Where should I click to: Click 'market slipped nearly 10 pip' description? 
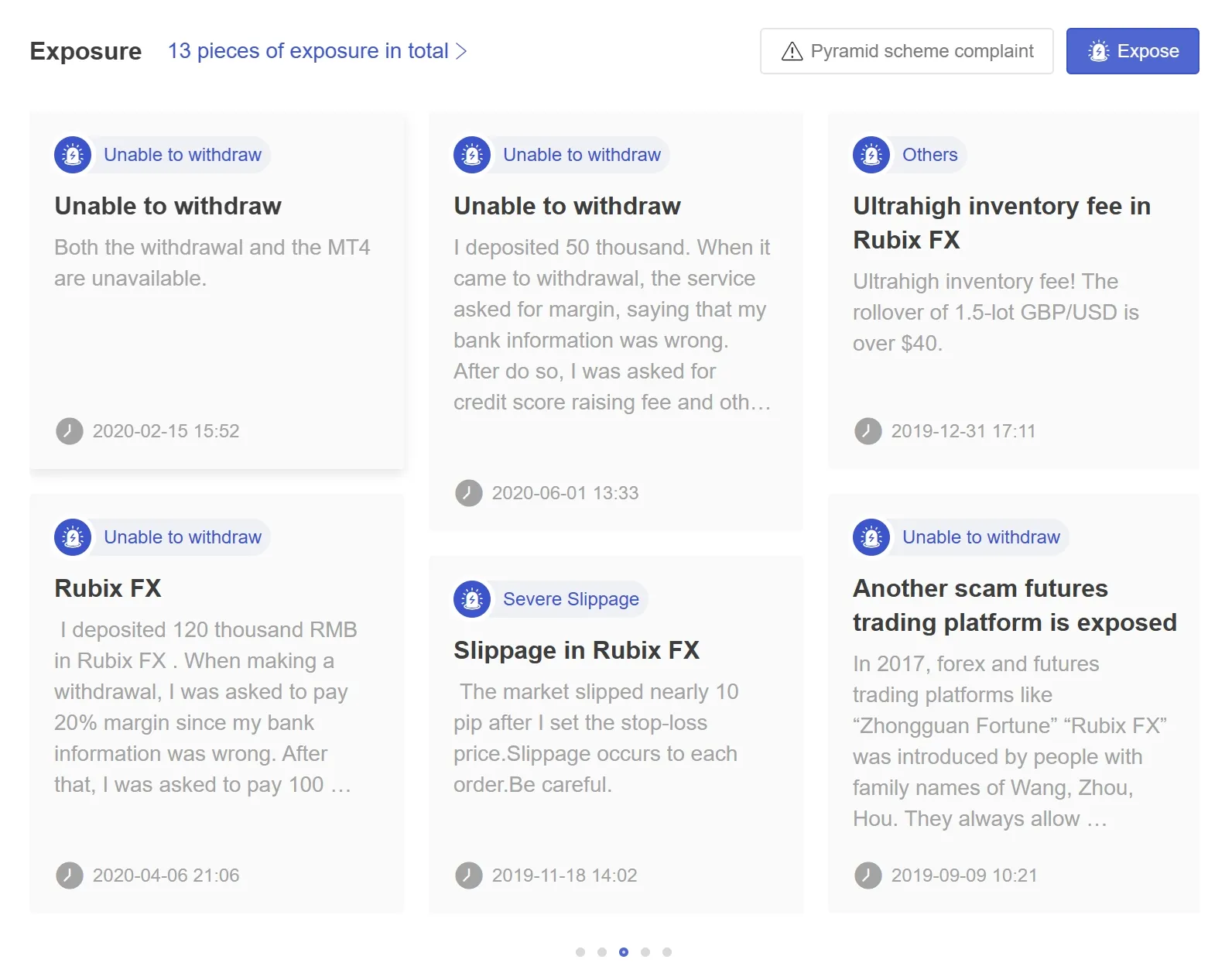click(596, 738)
